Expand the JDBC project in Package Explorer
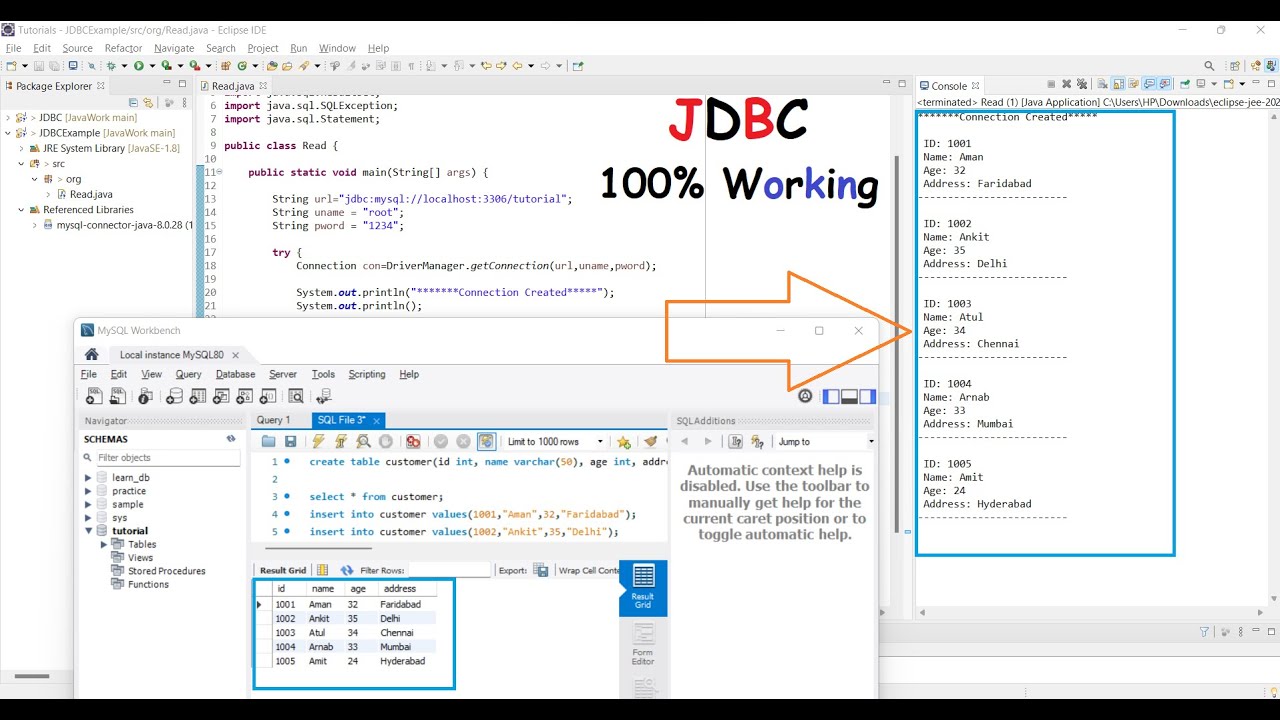Screen dimensions: 1280x720 [x=8, y=118]
